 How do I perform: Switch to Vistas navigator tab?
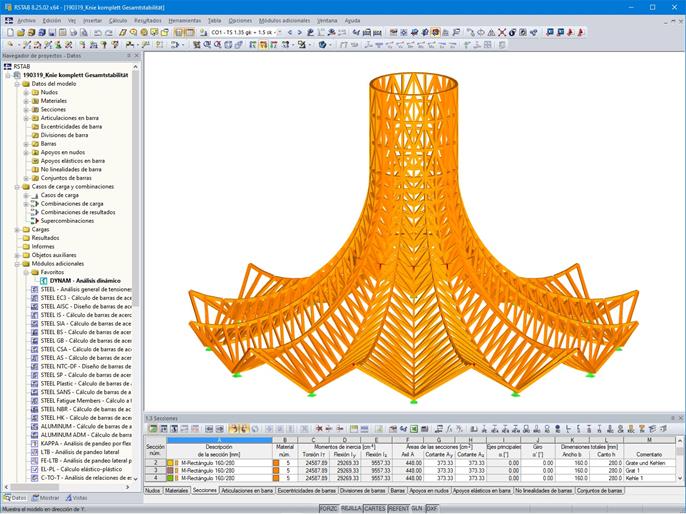tap(77, 498)
